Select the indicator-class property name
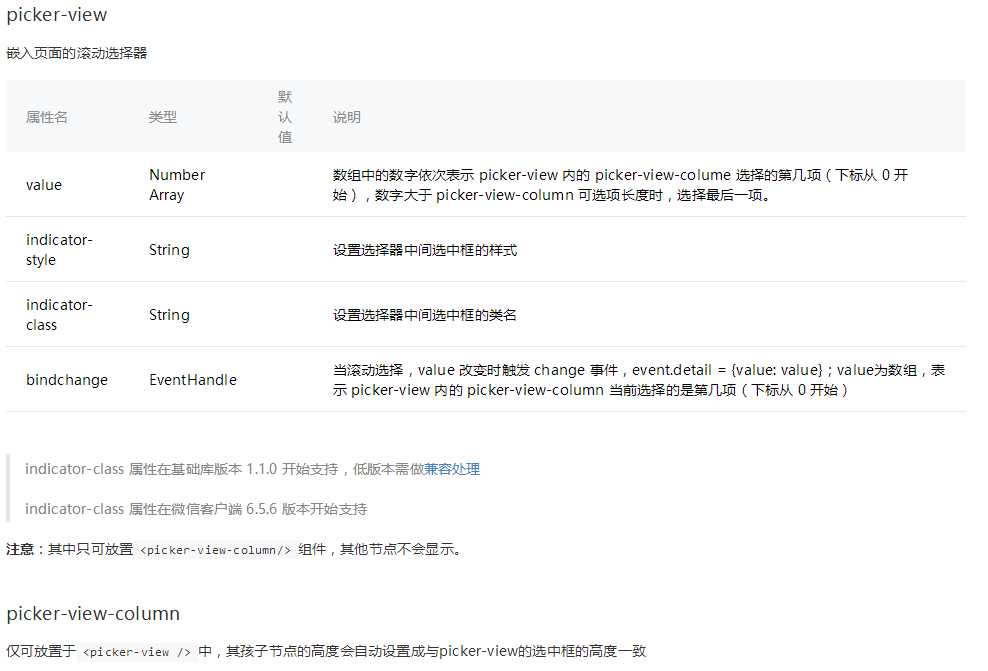The height and width of the screenshot is (671, 988). (x=59, y=315)
